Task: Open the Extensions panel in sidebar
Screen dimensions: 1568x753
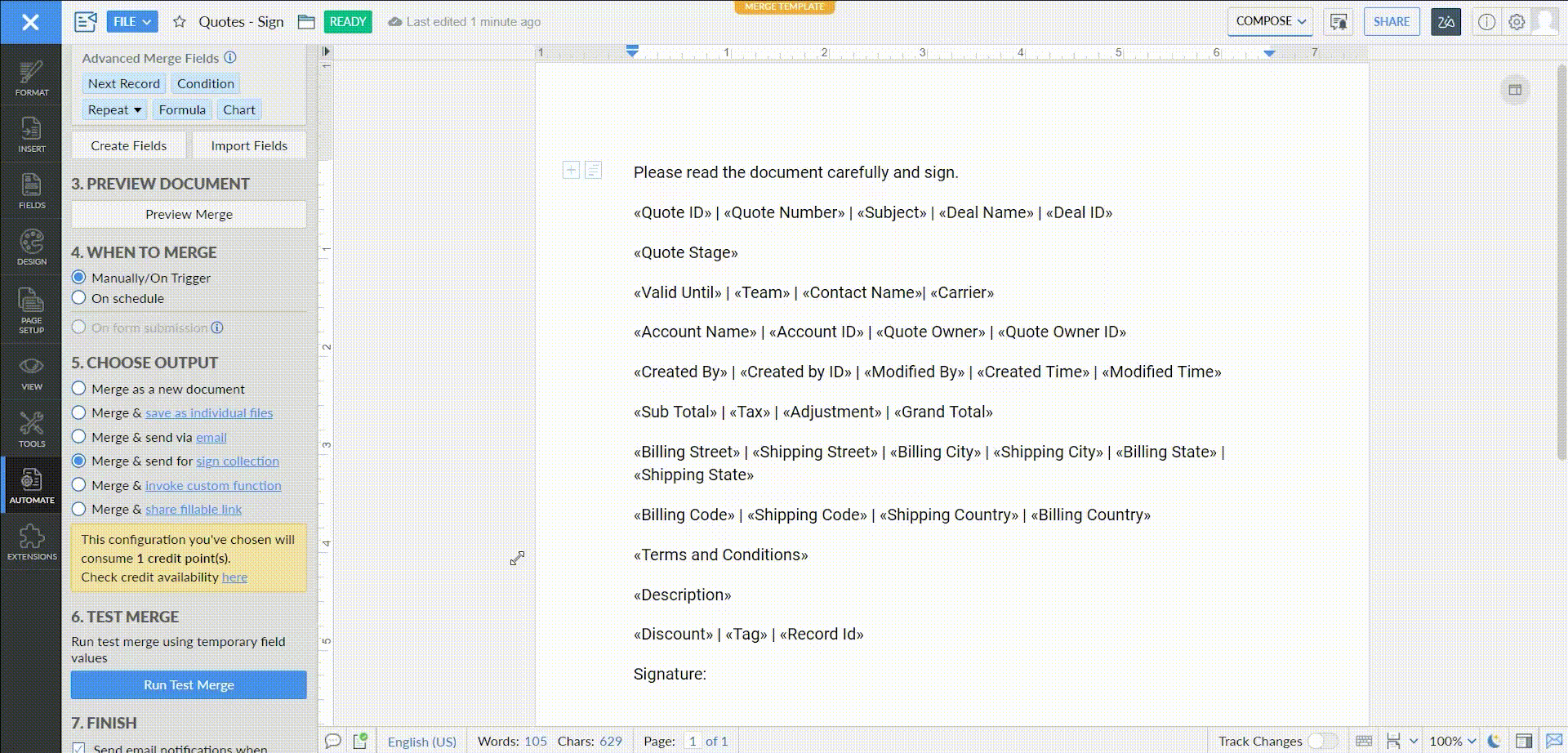Action: tap(31, 542)
